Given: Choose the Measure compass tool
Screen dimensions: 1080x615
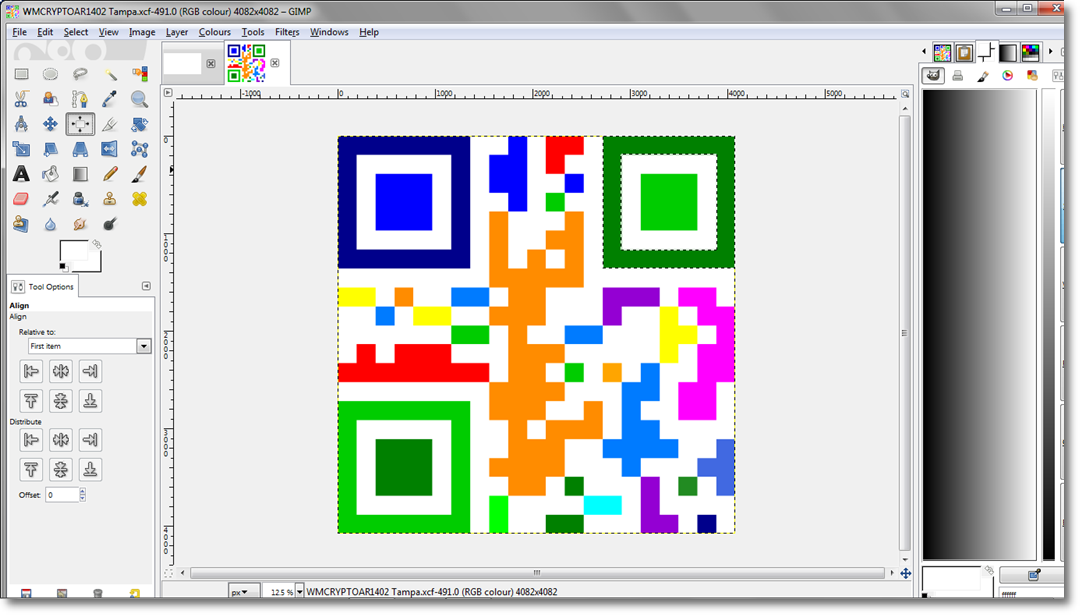Looking at the screenshot, I should click(x=21, y=124).
